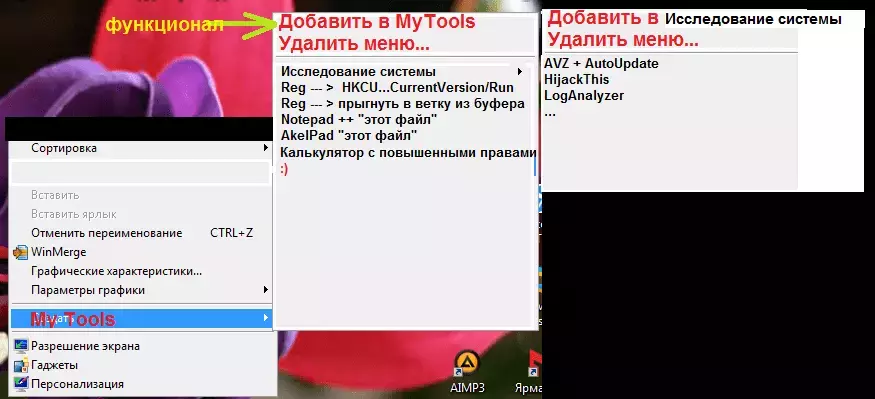The image size is (875, 399).
Task: Select the red :) menu entry
Action: pyautogui.click(x=284, y=170)
